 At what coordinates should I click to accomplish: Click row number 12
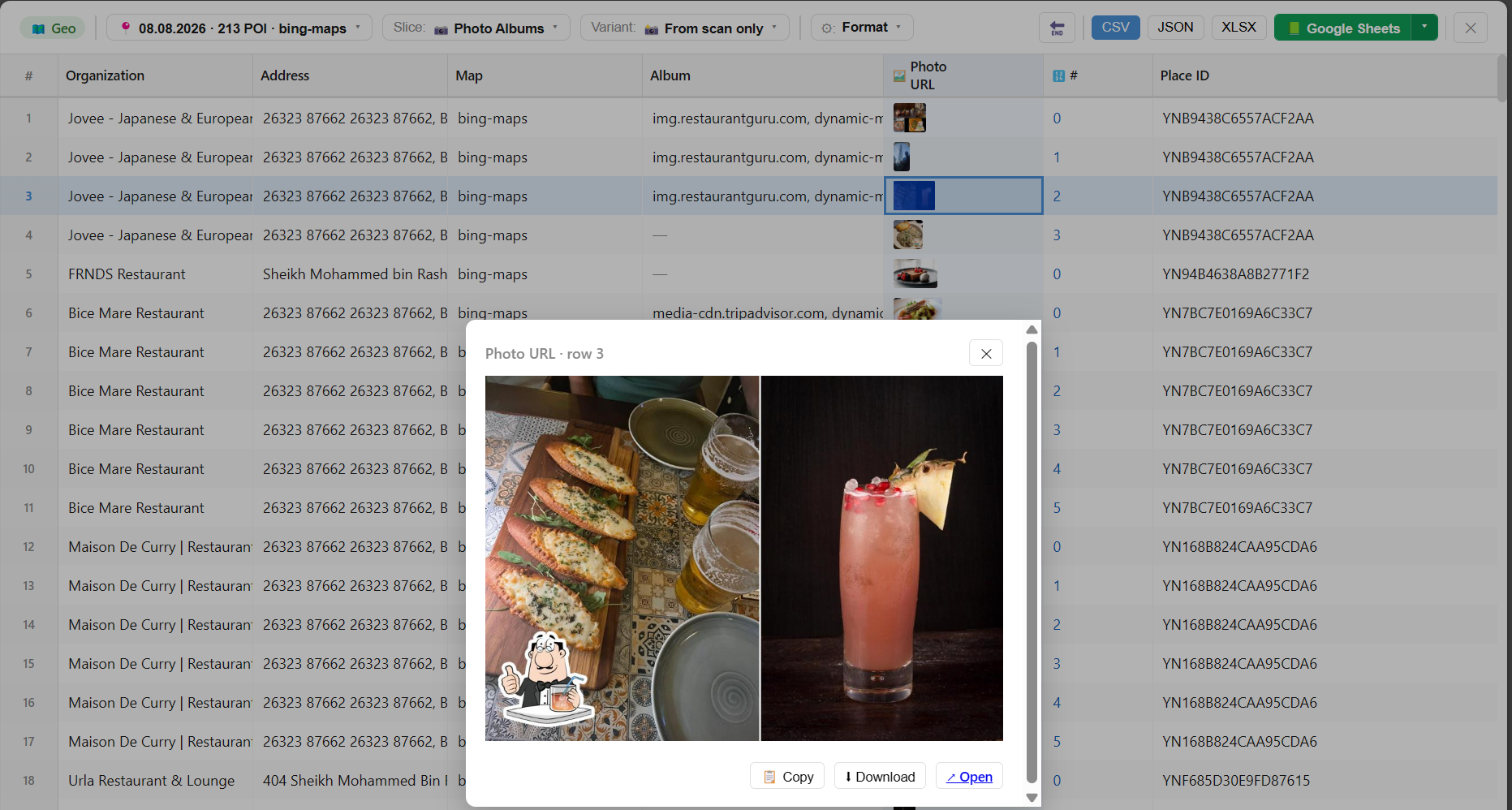[x=28, y=547]
